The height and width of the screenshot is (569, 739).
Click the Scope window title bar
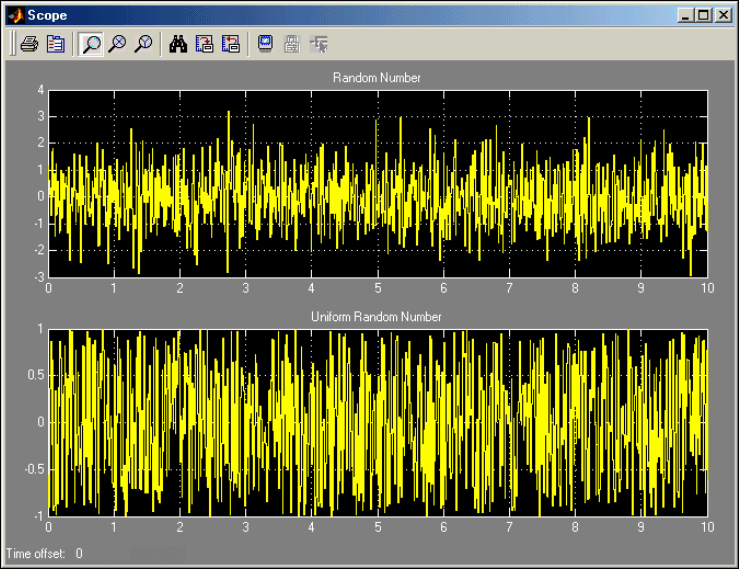pos(350,15)
